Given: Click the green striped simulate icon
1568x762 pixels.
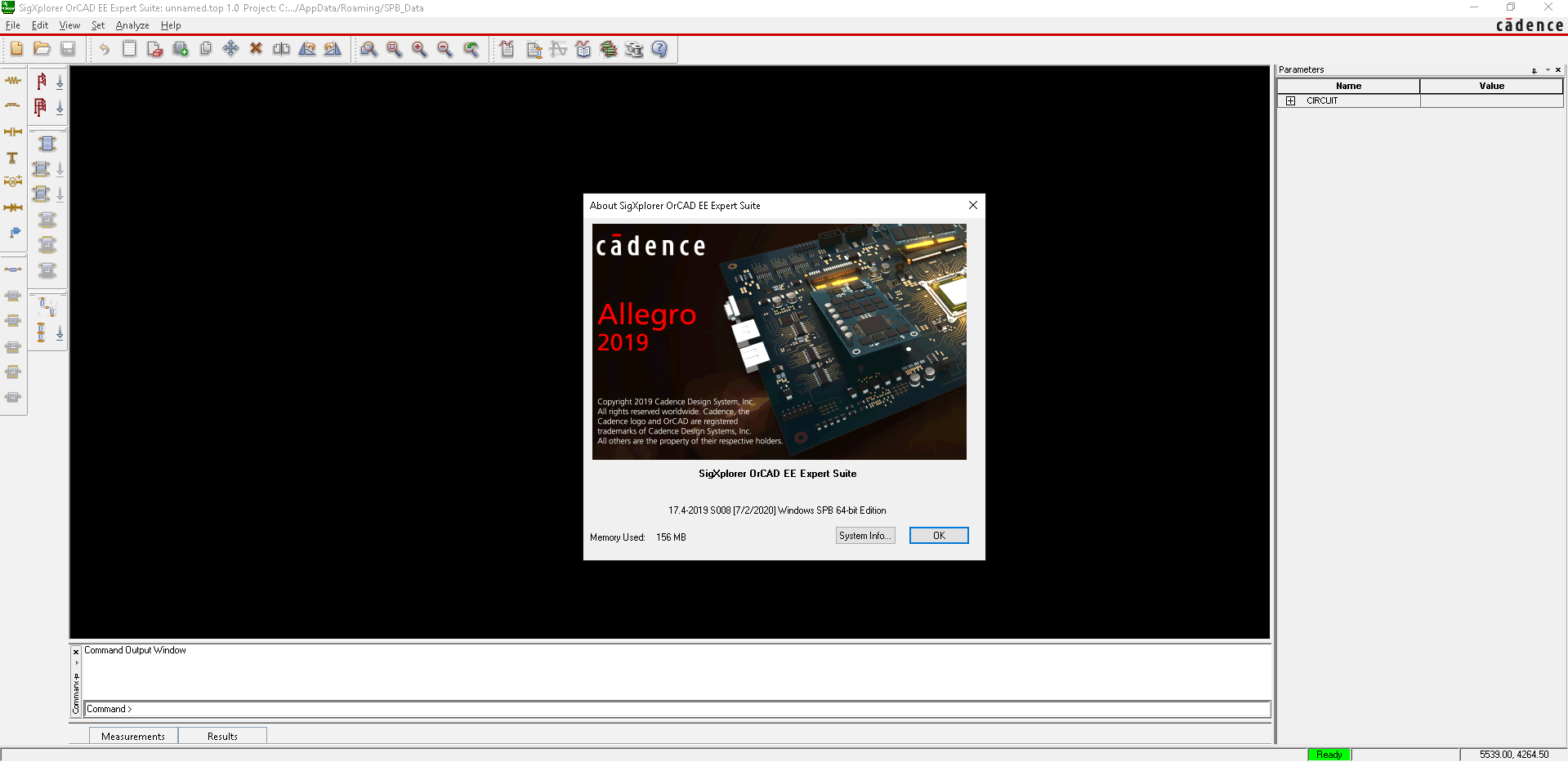Looking at the screenshot, I should click(x=609, y=49).
